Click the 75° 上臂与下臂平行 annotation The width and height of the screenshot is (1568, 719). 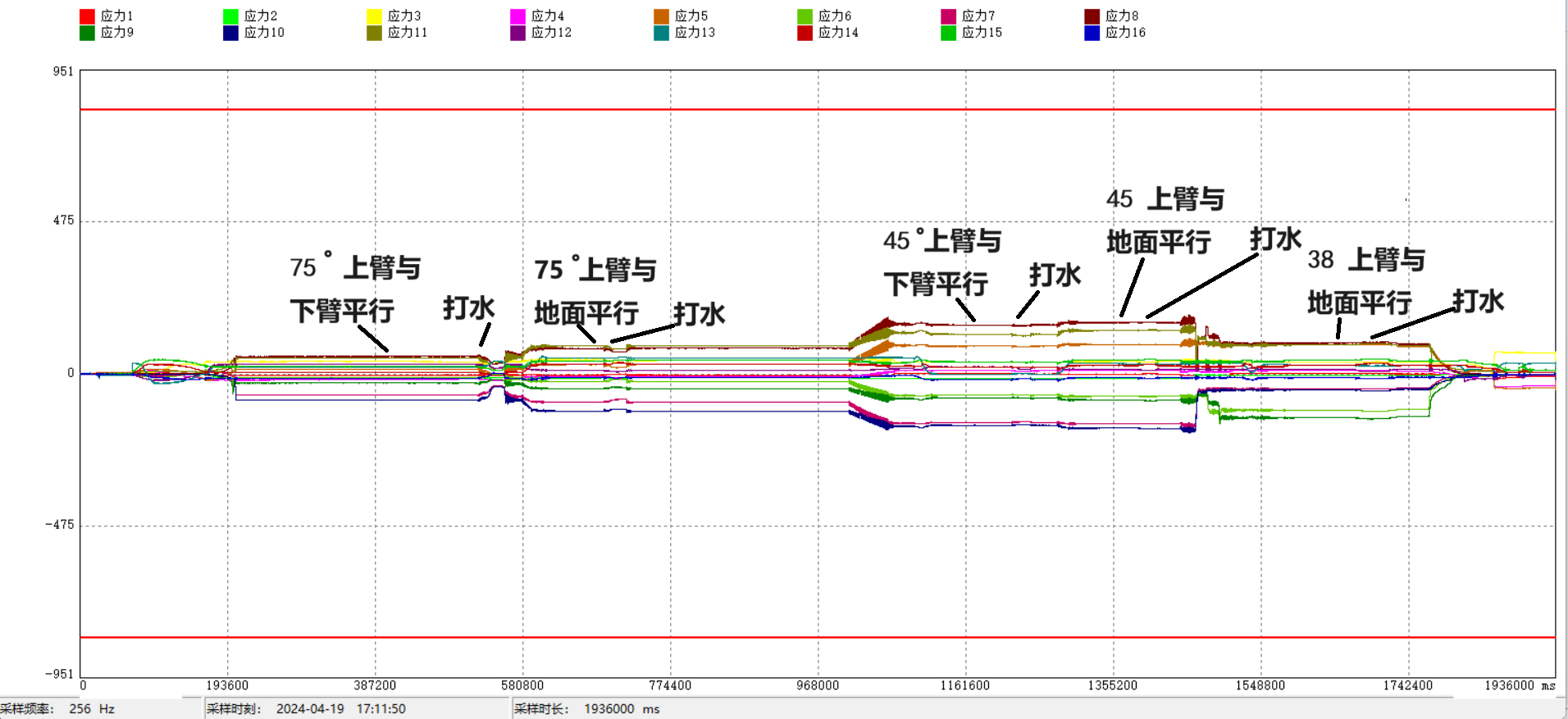(354, 289)
